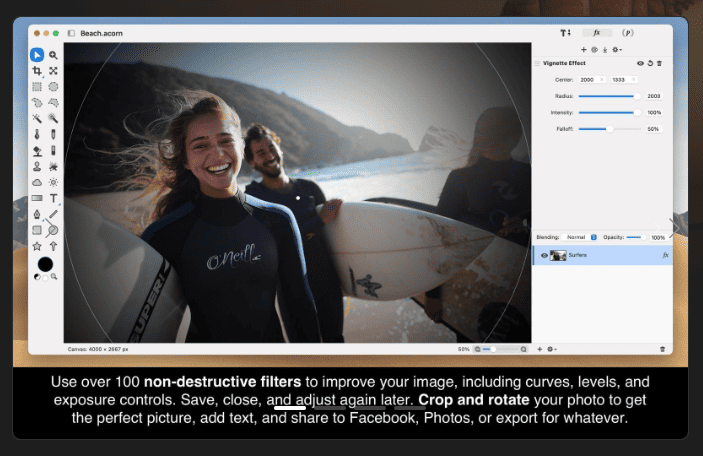Select the Eraser tool
The width and height of the screenshot is (703, 456).
(x=53, y=151)
